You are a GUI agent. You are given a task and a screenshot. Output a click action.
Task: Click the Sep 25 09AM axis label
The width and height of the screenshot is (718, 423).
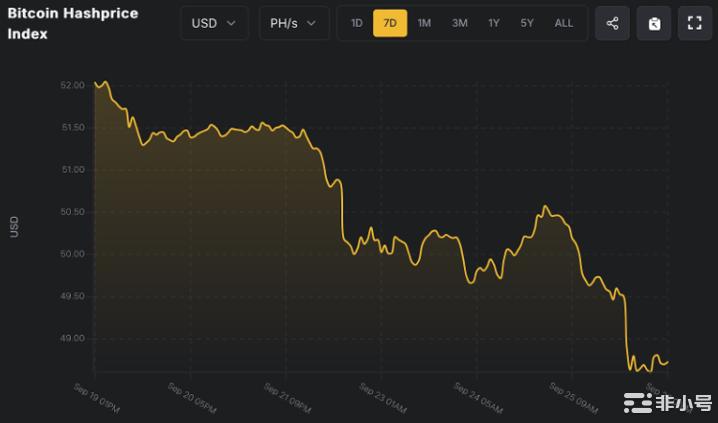(x=572, y=398)
